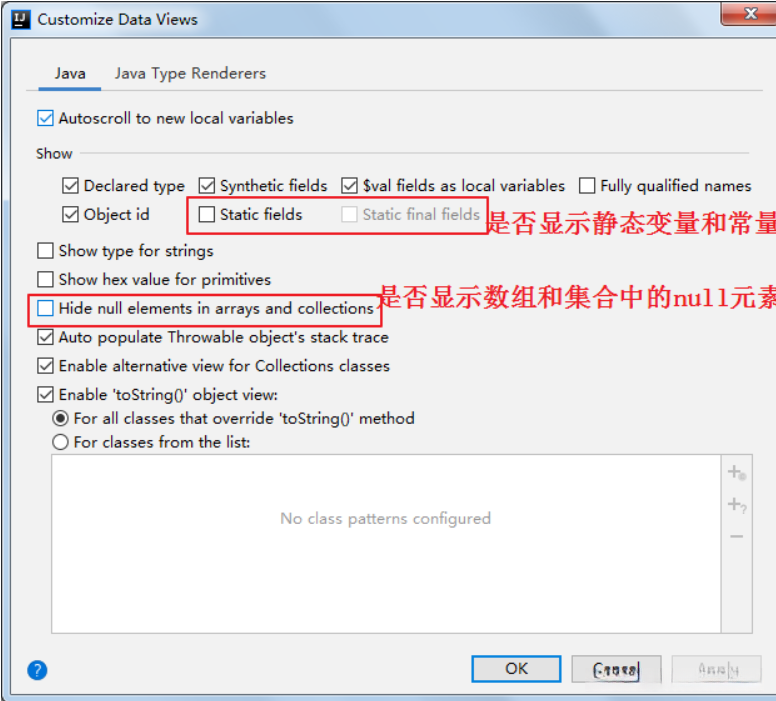Click the add pattern with question mark icon

pyautogui.click(x=736, y=504)
